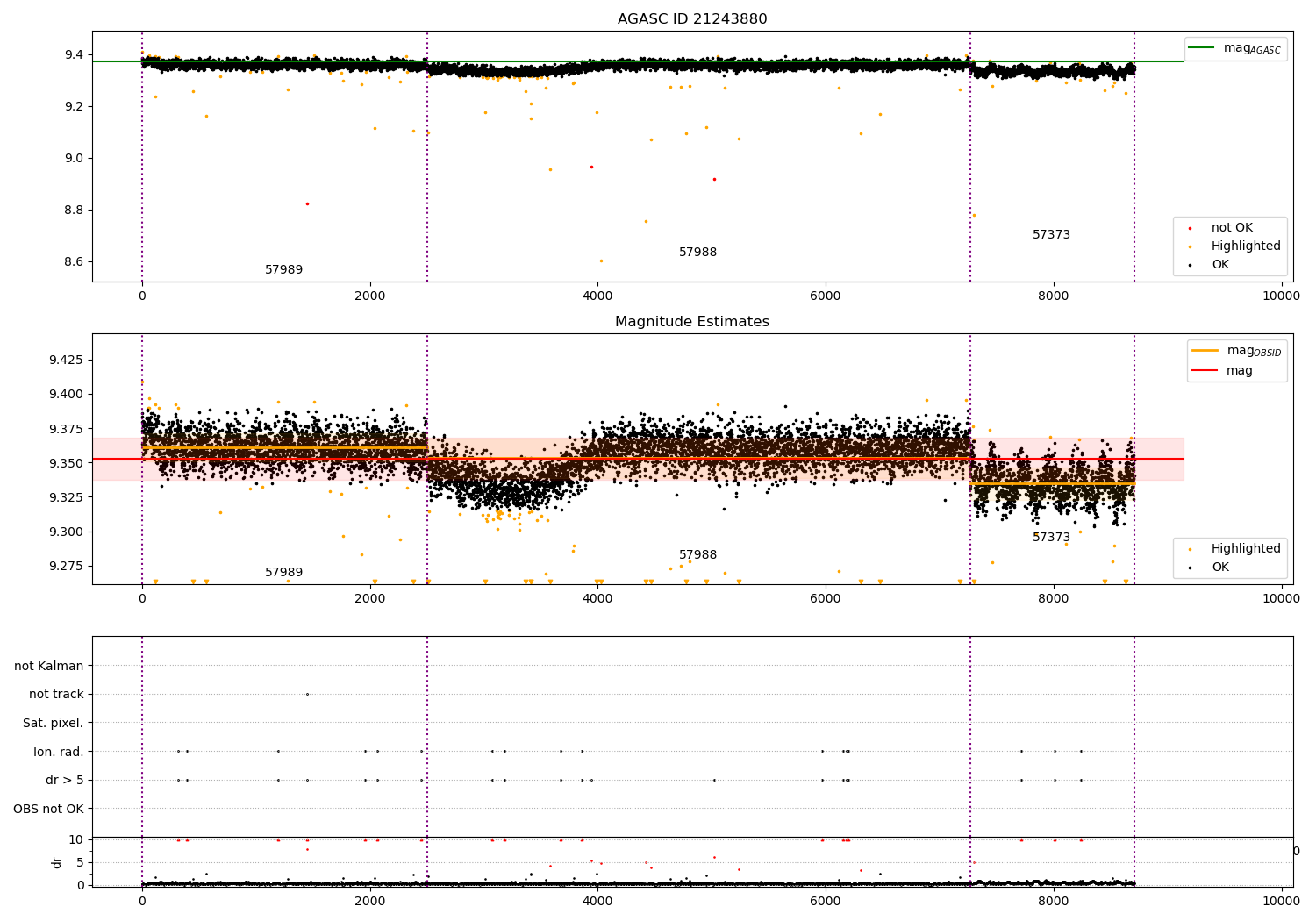Click the '9.400' y-axis tick label
The height and width of the screenshot is (921, 1316).
67,395
